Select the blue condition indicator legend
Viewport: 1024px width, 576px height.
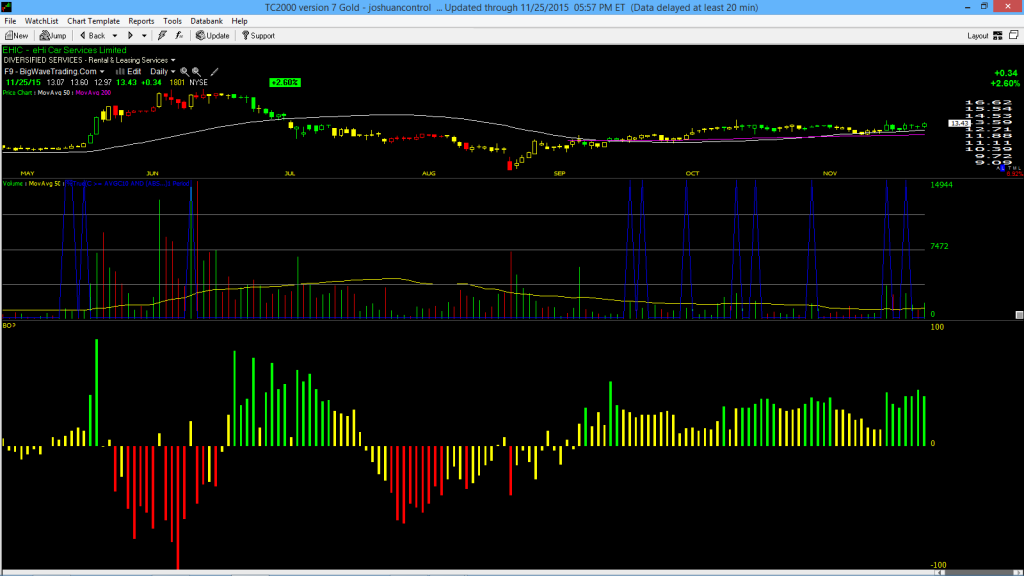coord(128,184)
